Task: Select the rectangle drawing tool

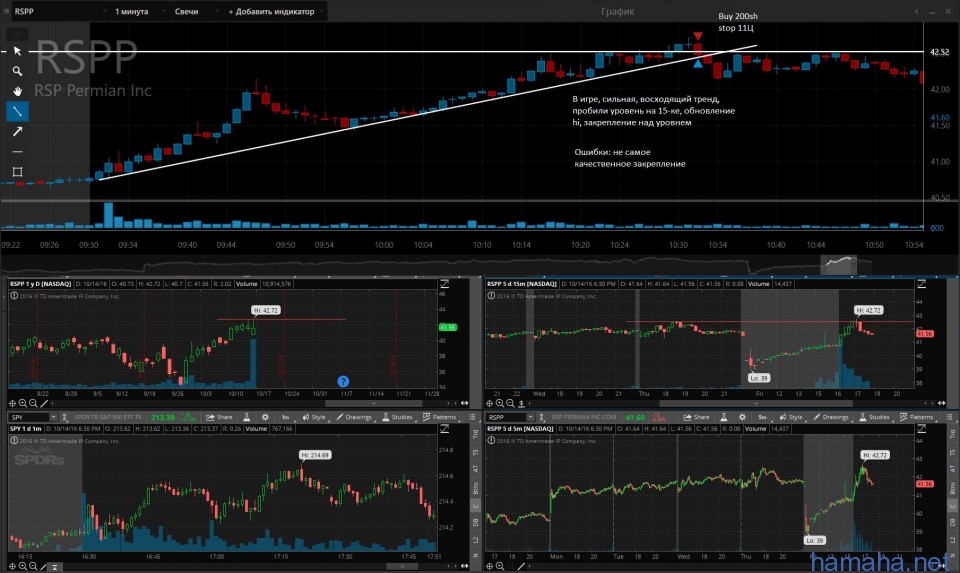Action: point(17,171)
